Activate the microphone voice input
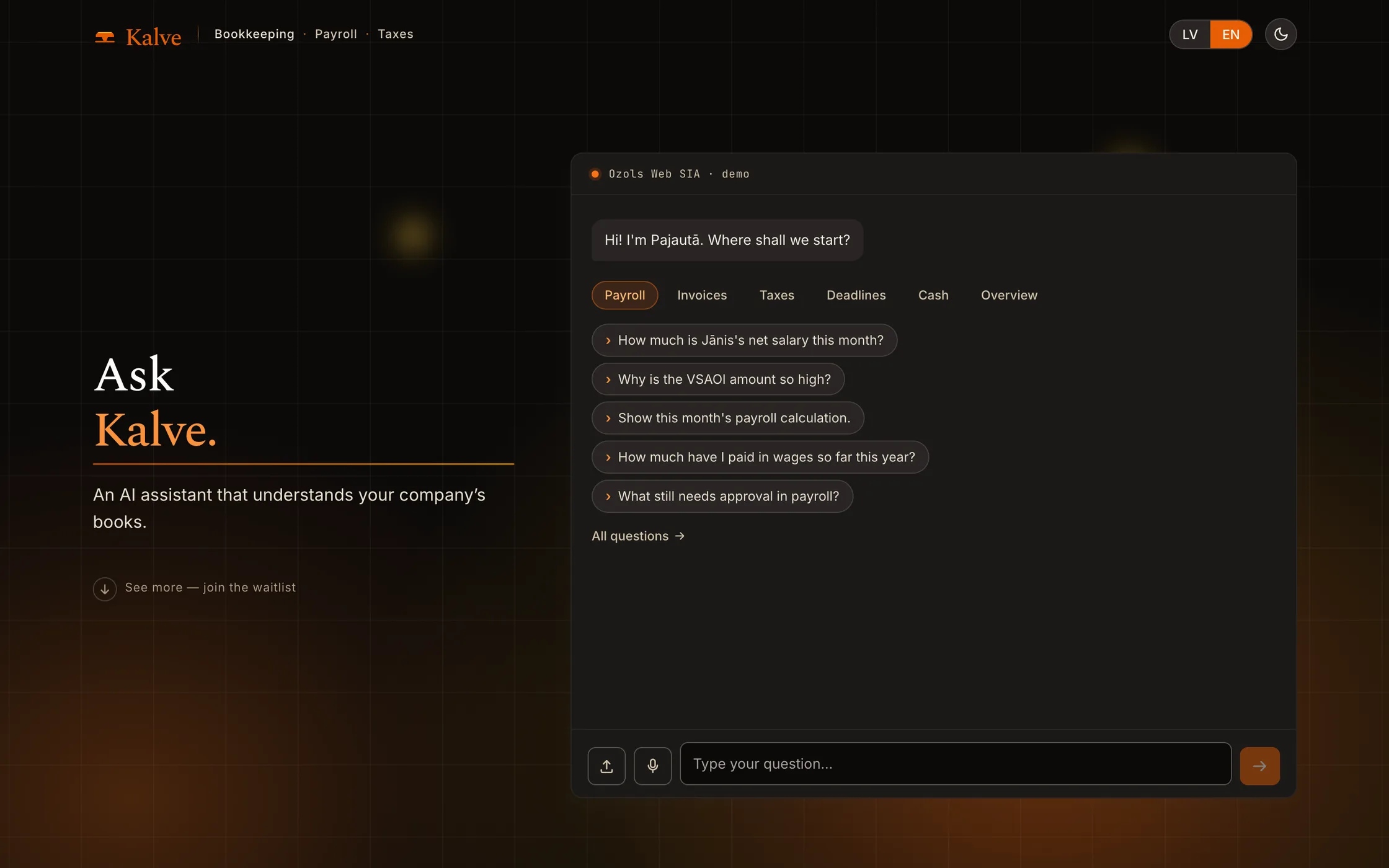The width and height of the screenshot is (1389, 868). [652, 766]
